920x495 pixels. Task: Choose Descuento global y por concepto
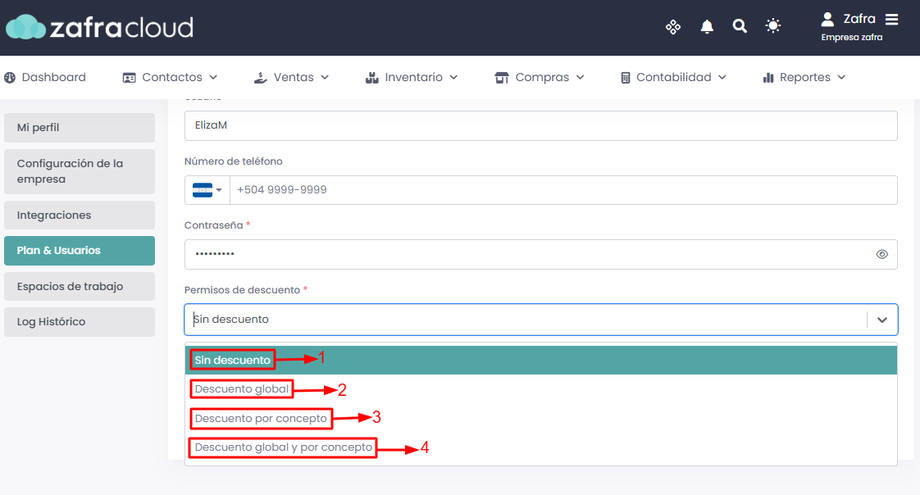coord(541,447)
